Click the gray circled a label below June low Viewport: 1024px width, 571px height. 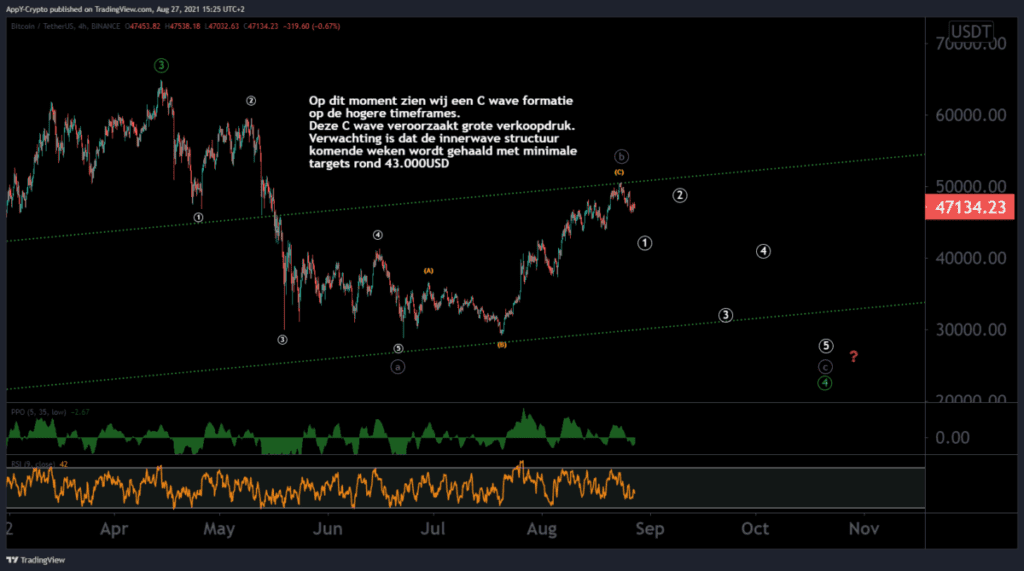[398, 367]
